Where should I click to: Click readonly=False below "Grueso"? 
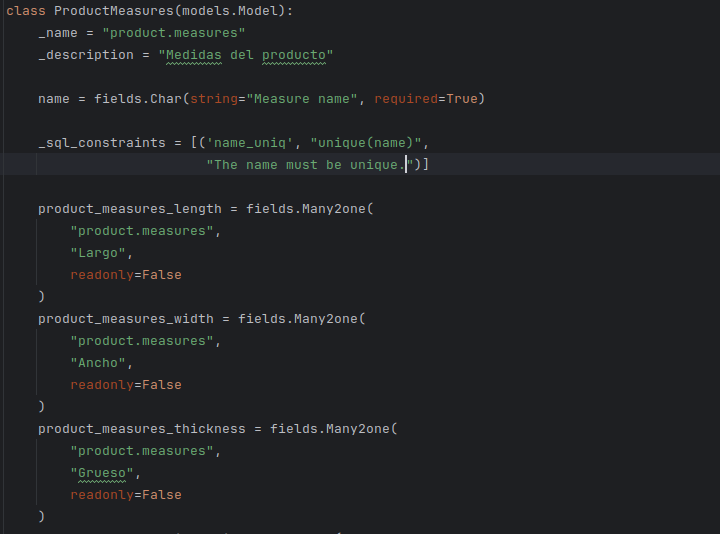pos(125,495)
